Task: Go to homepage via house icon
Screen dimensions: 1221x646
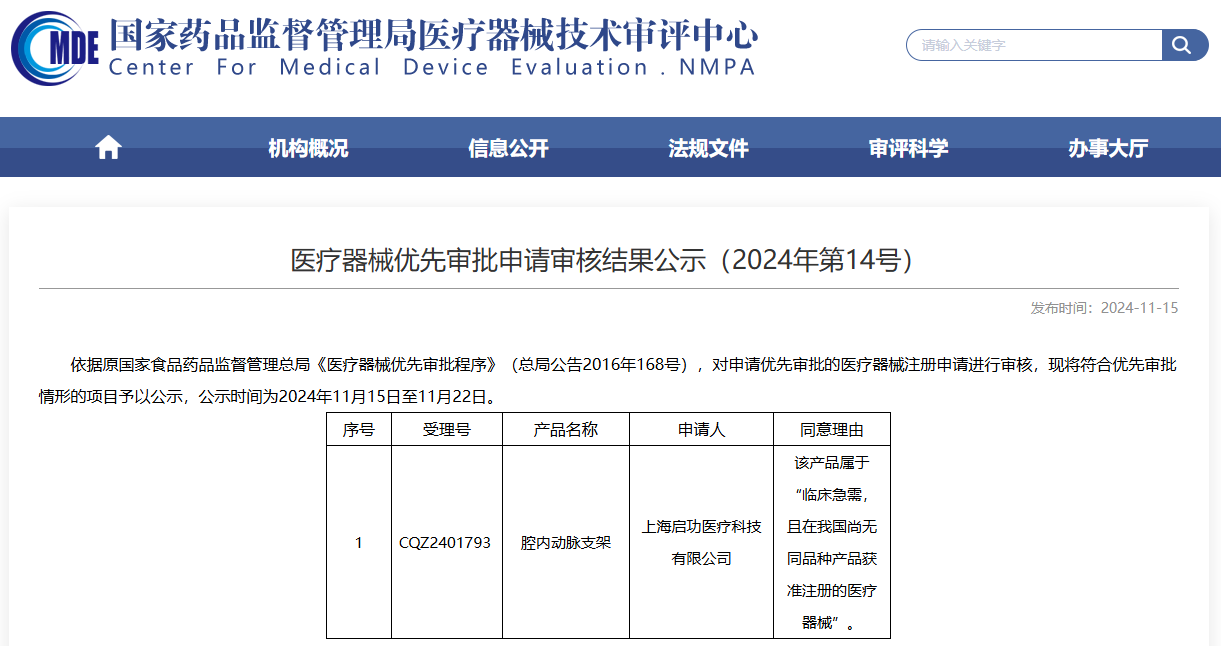Action: click(x=108, y=148)
